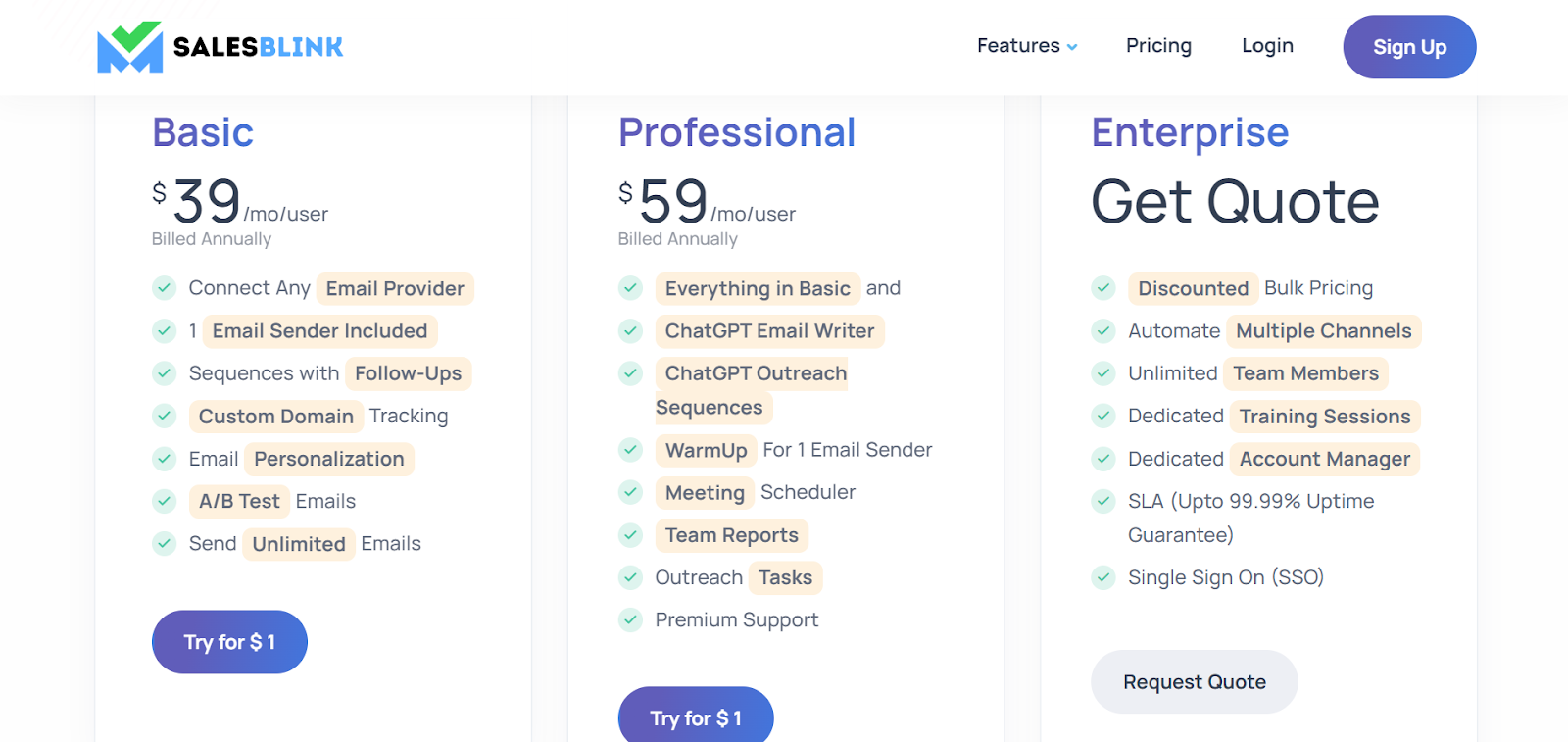Click the Professional plan heading

coord(737,132)
